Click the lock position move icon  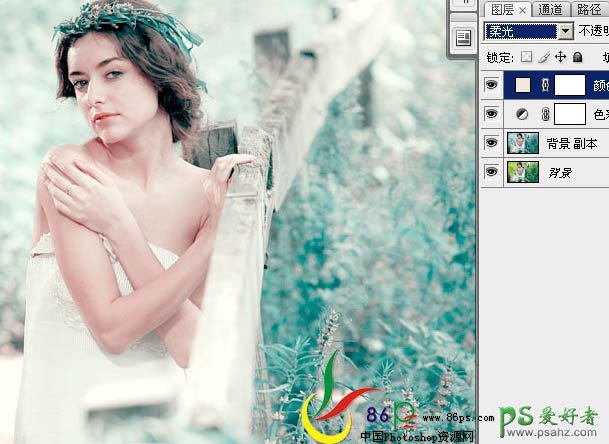[560, 58]
